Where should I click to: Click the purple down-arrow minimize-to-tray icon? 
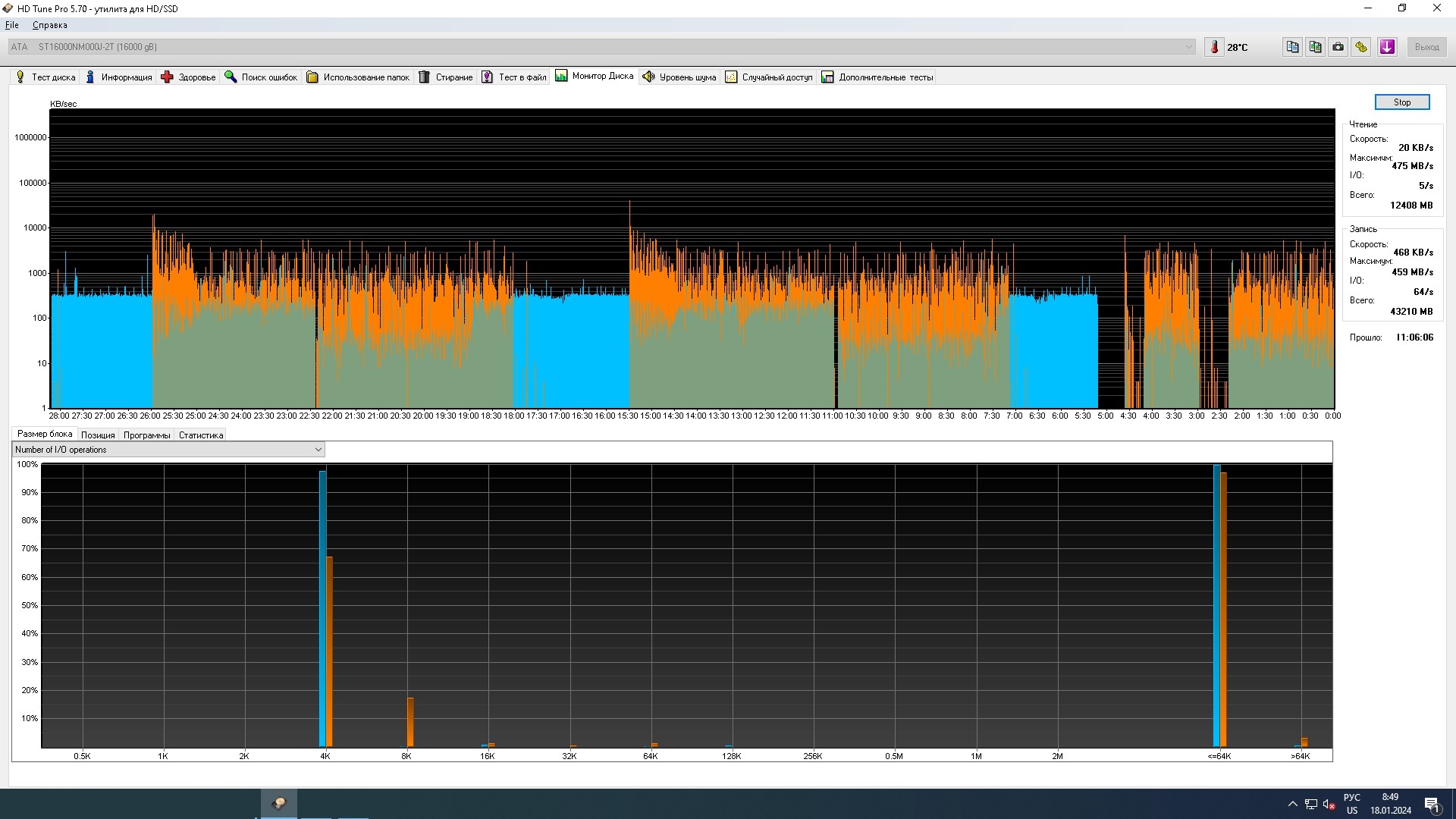[1387, 47]
